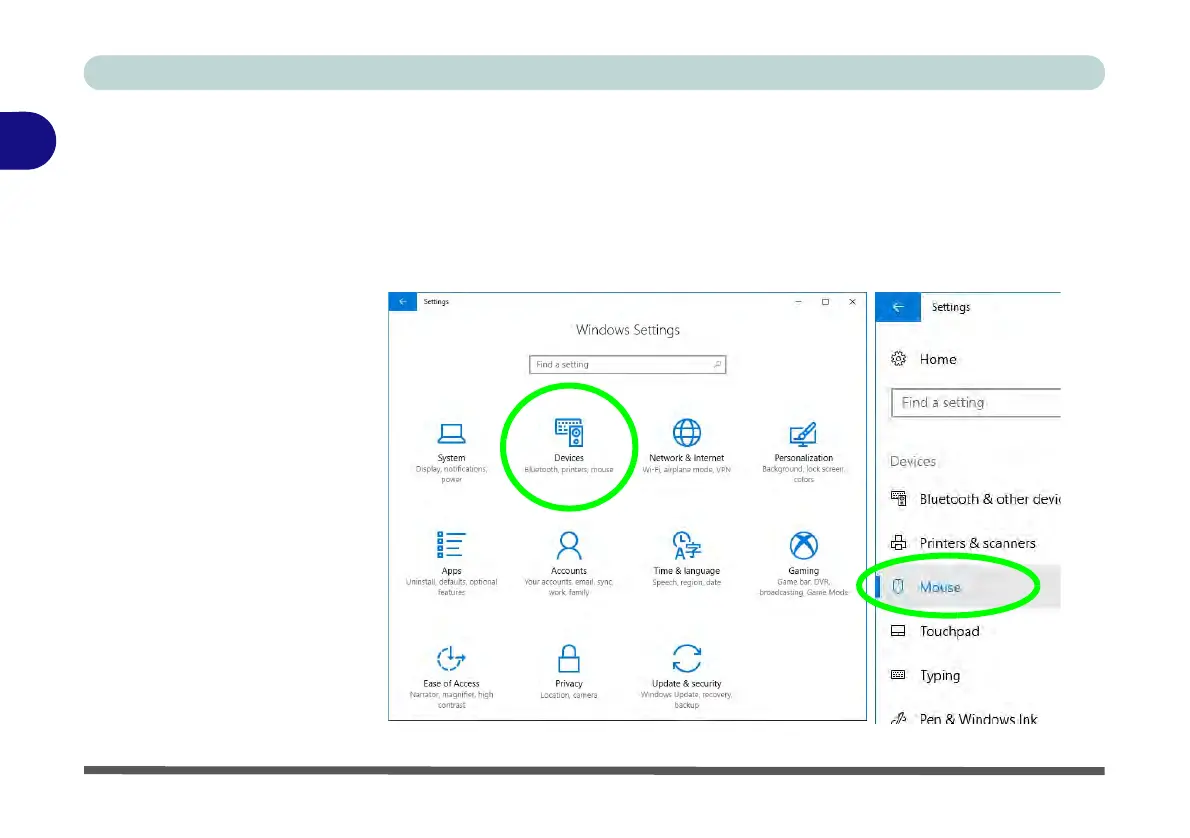The height and width of the screenshot is (838, 1190).
Task: Open Network & Internet settings
Action: pyautogui.click(x=687, y=446)
